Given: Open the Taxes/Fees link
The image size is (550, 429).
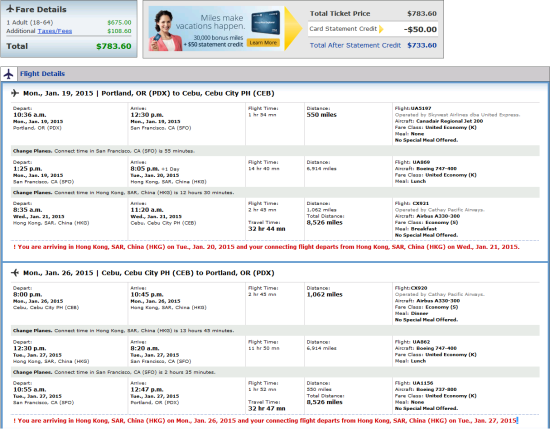Looking at the screenshot, I should (x=55, y=31).
